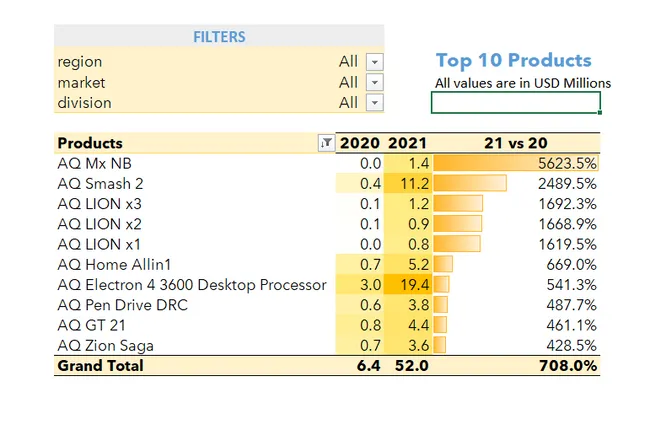The width and height of the screenshot is (650, 446).
Task: Select the AQ Pen Drive DRC cell
Action: click(x=195, y=305)
